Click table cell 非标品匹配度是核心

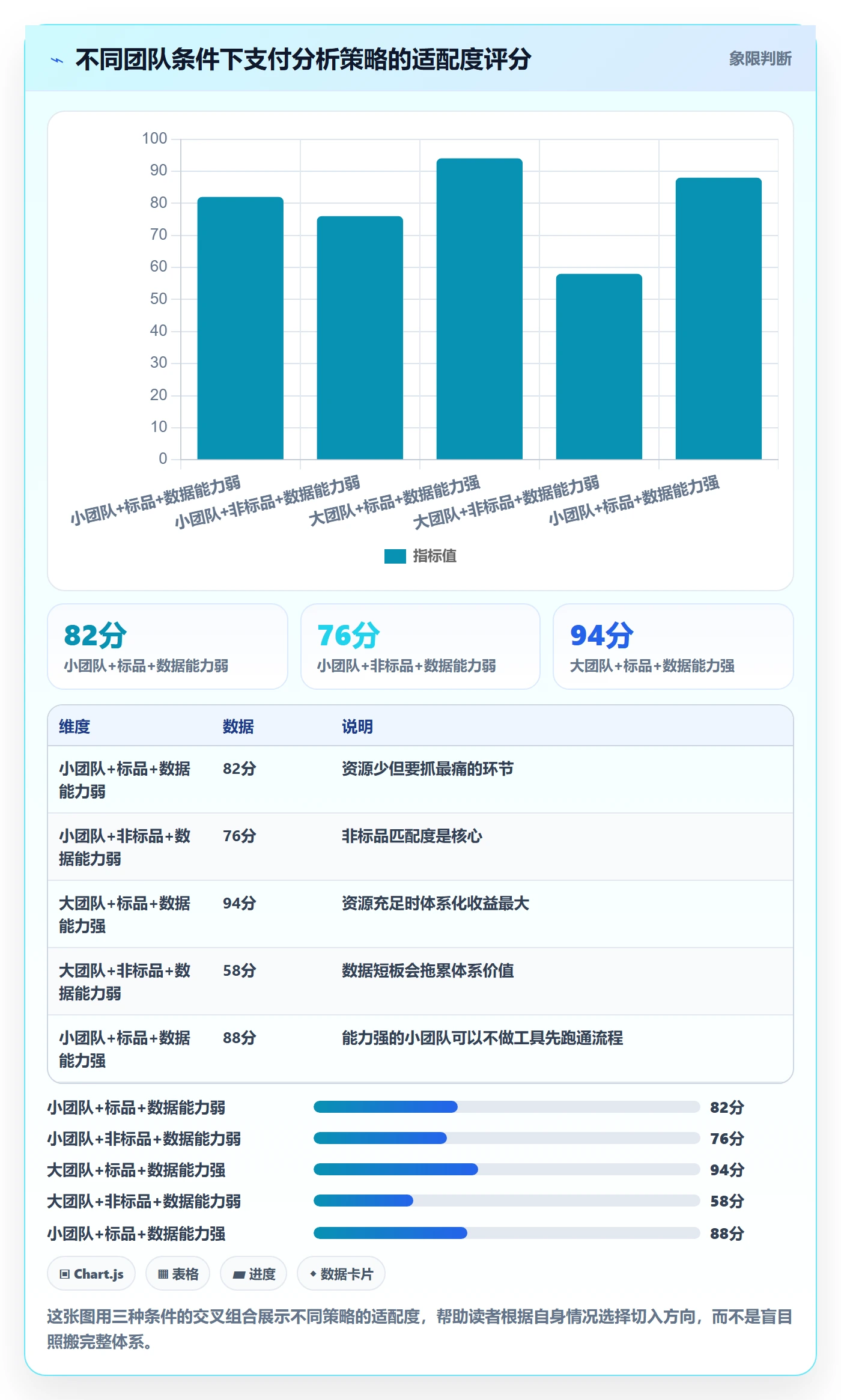[412, 836]
